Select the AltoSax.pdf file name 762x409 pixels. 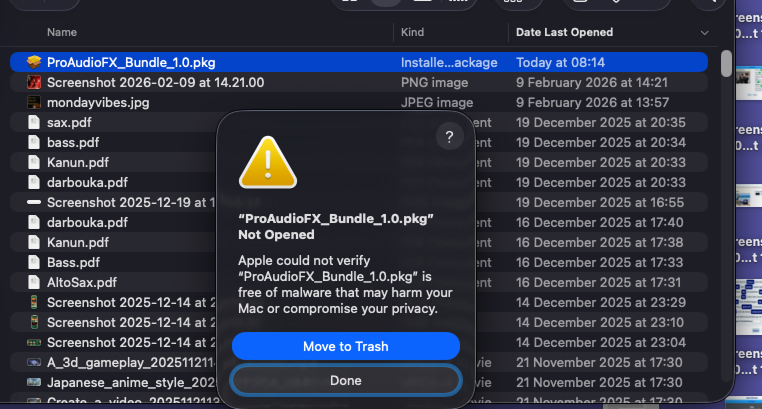pos(82,282)
